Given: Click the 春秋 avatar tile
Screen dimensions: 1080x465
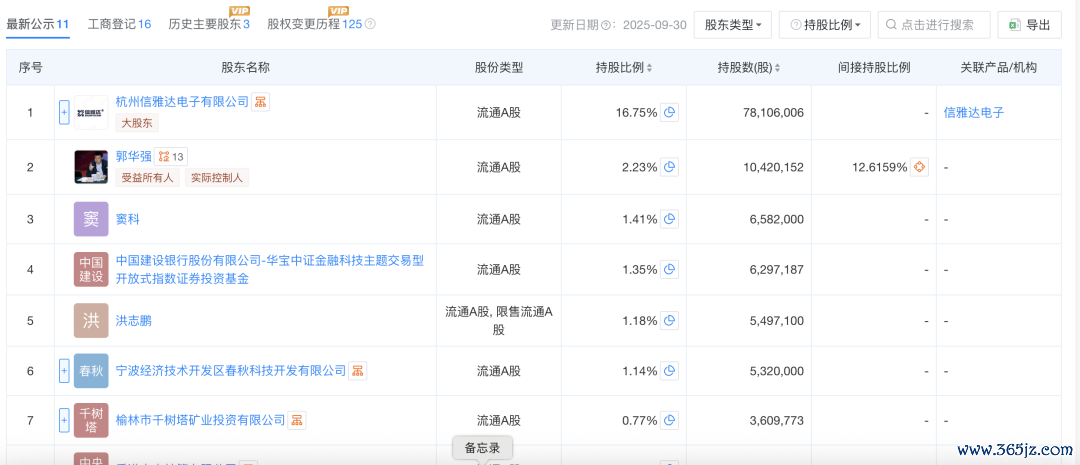Looking at the screenshot, I should pyautogui.click(x=91, y=371).
